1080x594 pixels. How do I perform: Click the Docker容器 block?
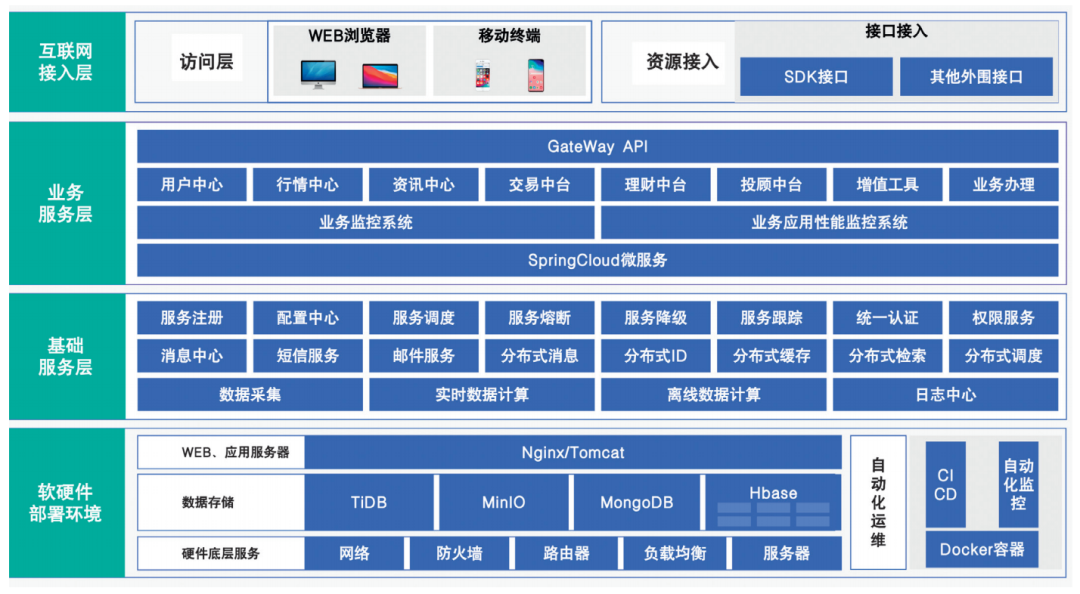[x=982, y=550]
